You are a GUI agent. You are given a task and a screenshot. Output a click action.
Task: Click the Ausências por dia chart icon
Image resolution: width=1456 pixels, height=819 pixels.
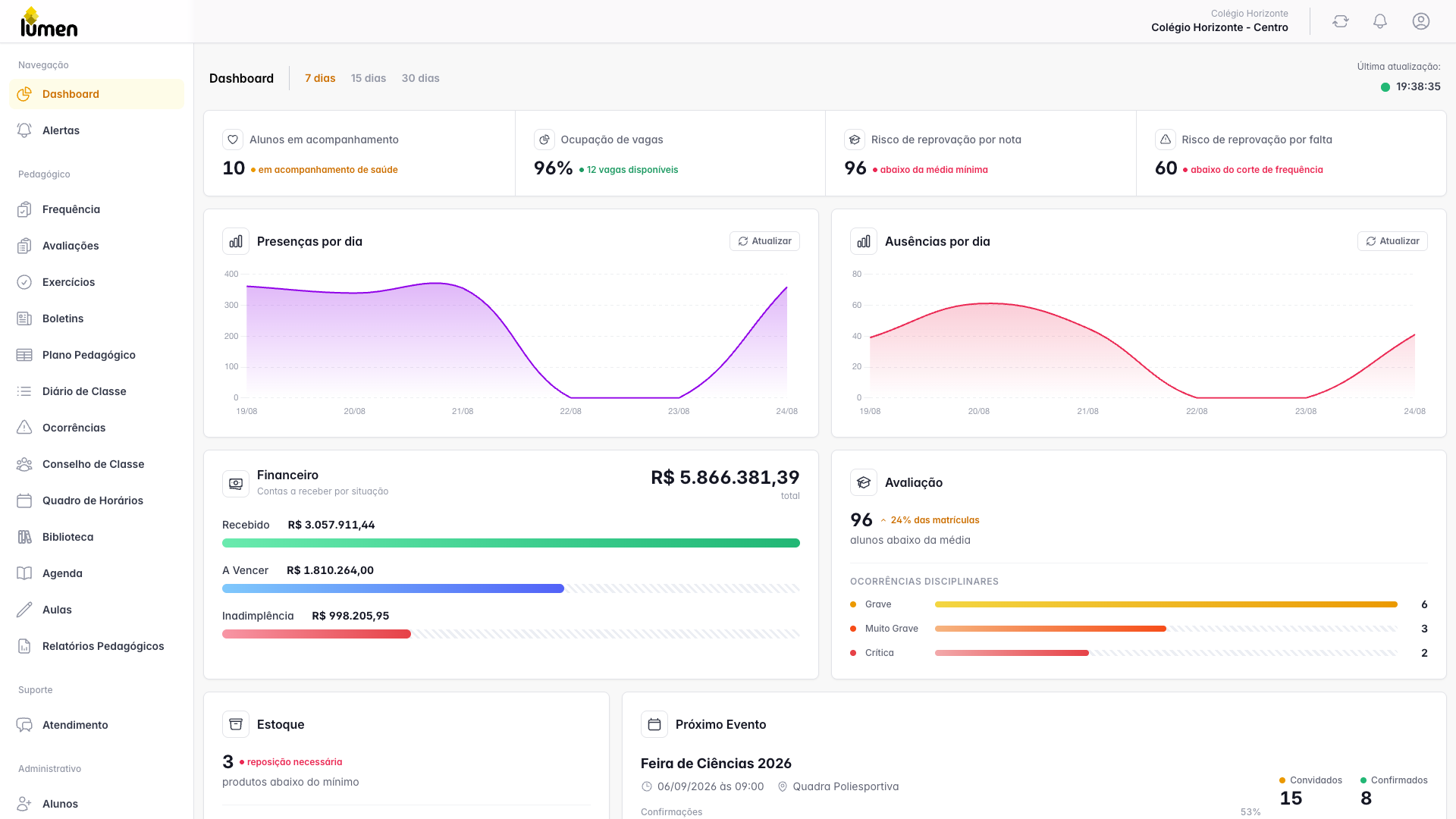point(864,241)
